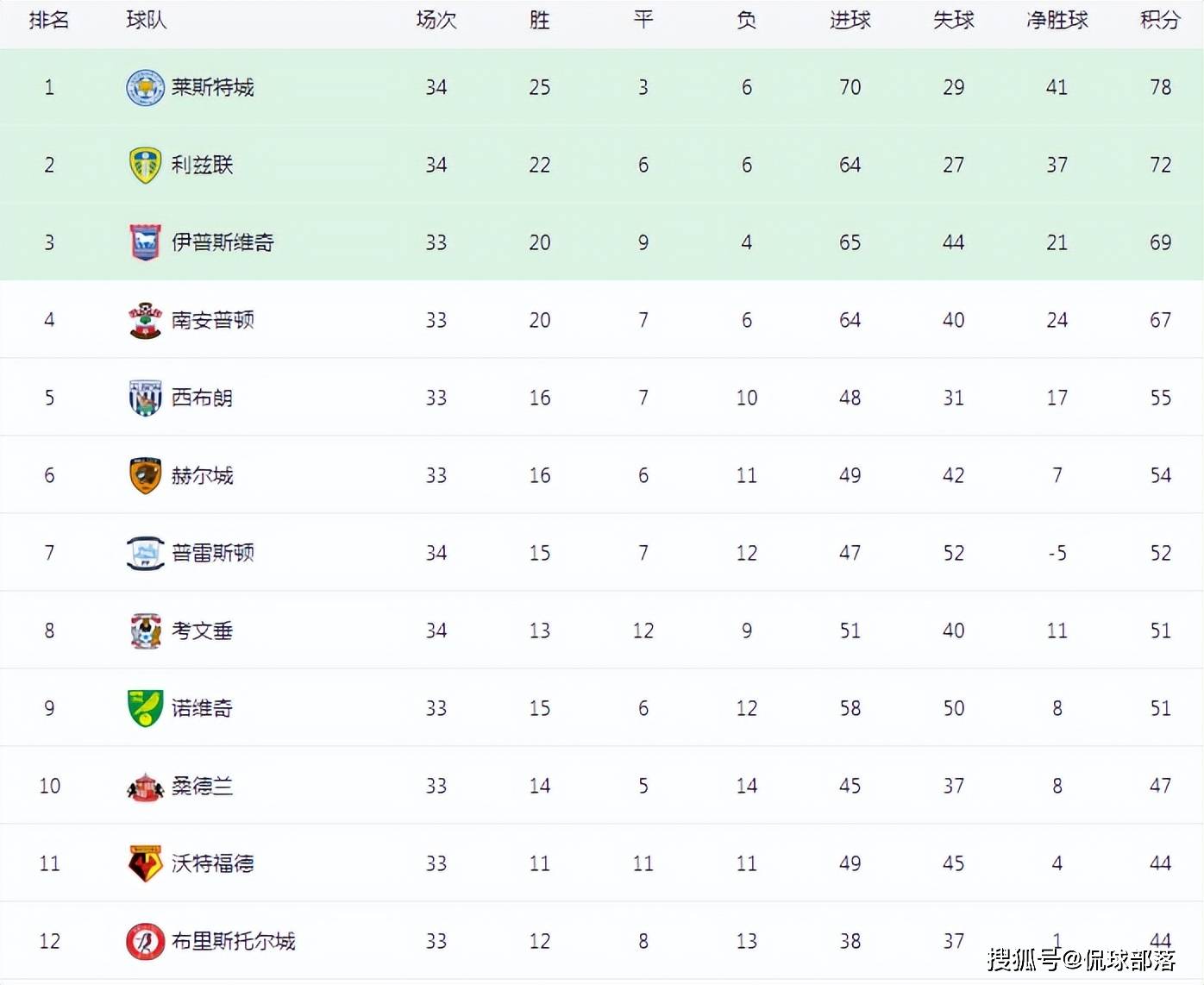Click the 积分 column header
This screenshot has width=1204, height=985.
click(x=1160, y=20)
